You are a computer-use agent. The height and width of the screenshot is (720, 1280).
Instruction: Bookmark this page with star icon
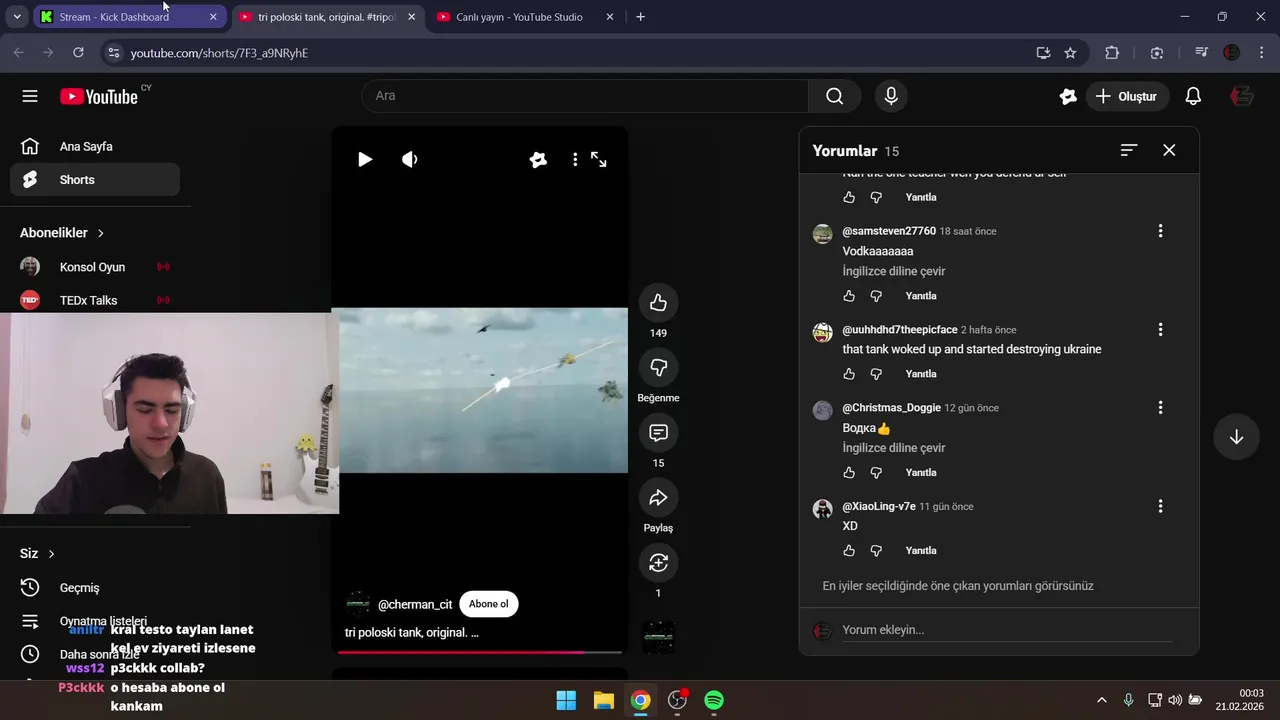click(x=1070, y=53)
